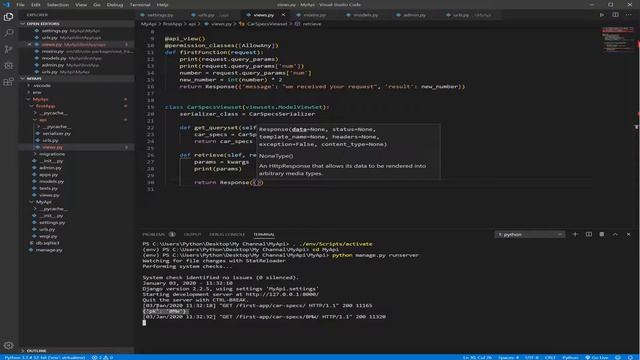The width and height of the screenshot is (640, 360).
Task: Open the editor More Actions ellipsis
Action: (x=629, y=15)
